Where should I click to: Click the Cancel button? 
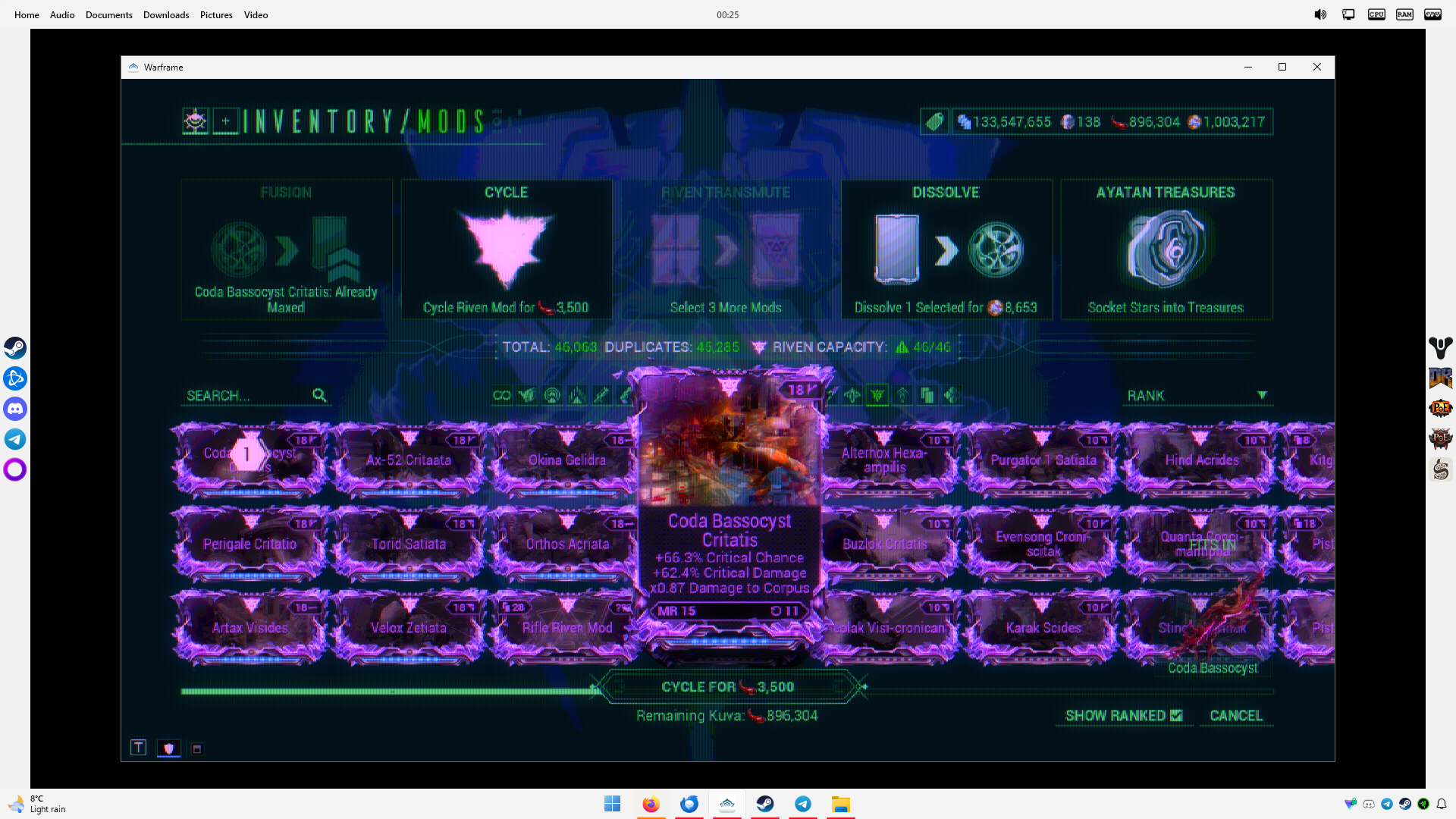1235,715
